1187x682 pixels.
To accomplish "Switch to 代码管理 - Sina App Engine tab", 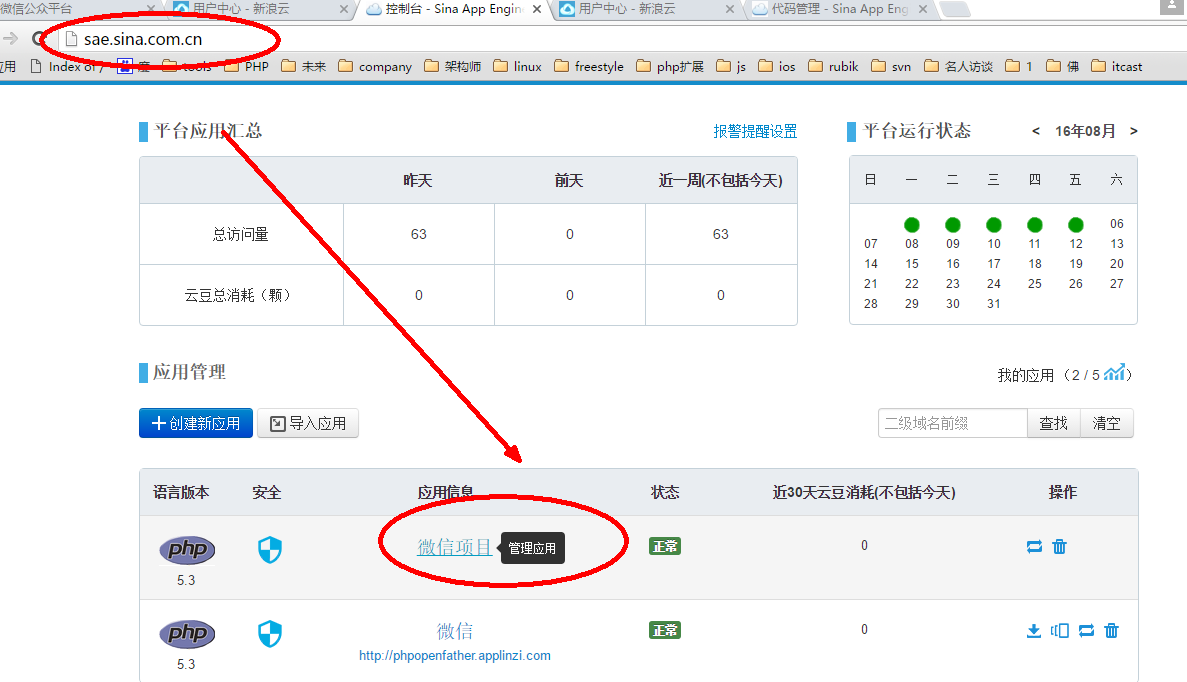I will (838, 9).
